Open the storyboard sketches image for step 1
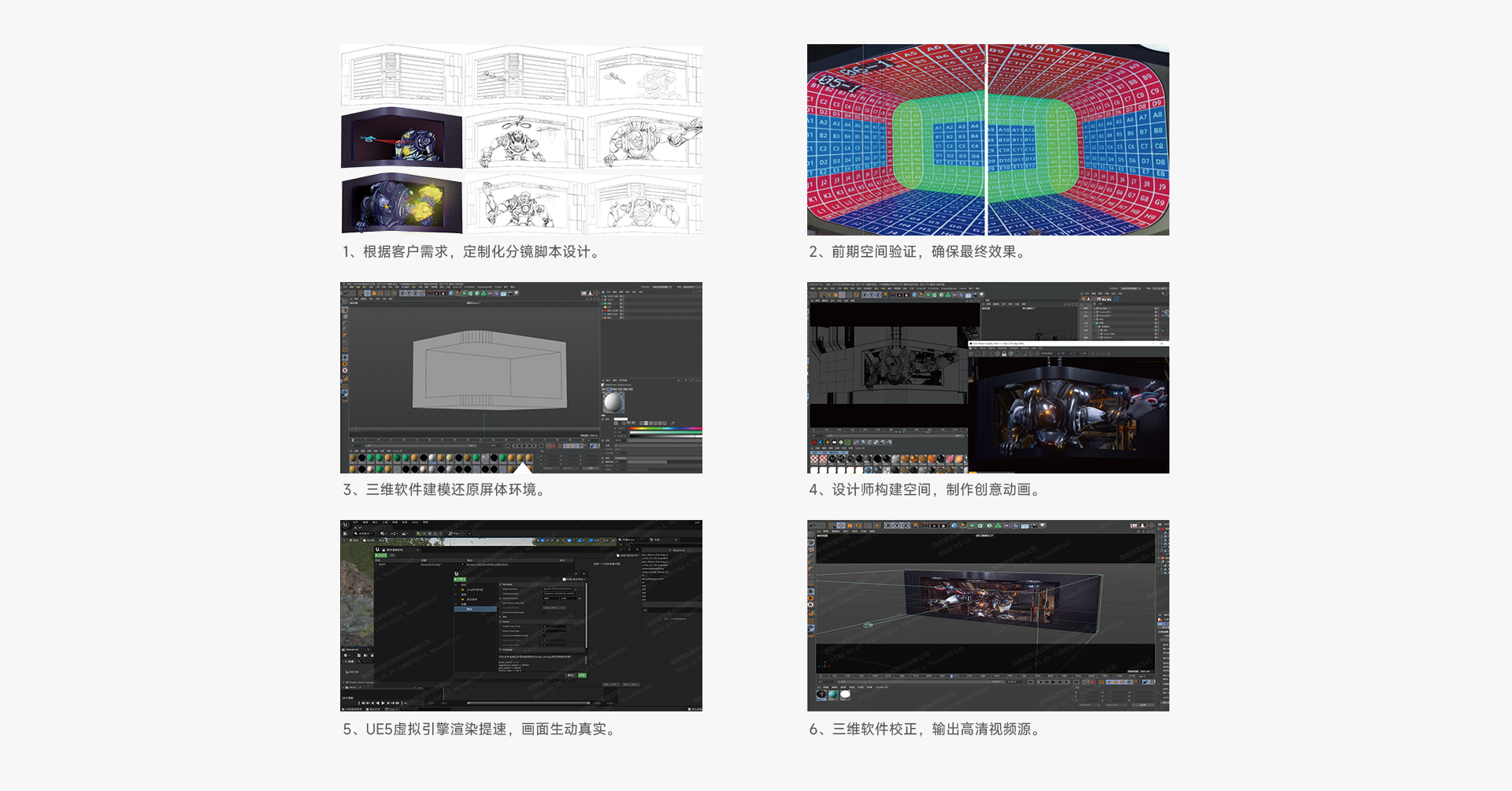 tap(521, 139)
